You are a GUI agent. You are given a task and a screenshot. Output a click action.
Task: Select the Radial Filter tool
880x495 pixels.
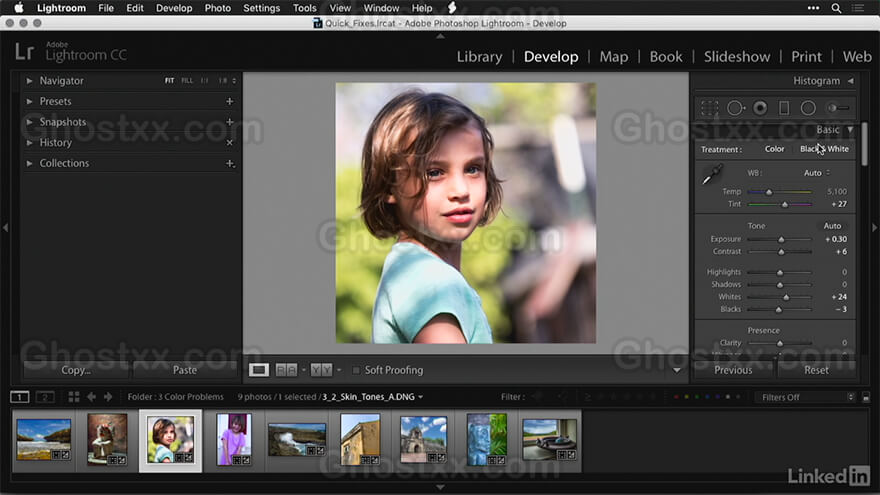808,108
